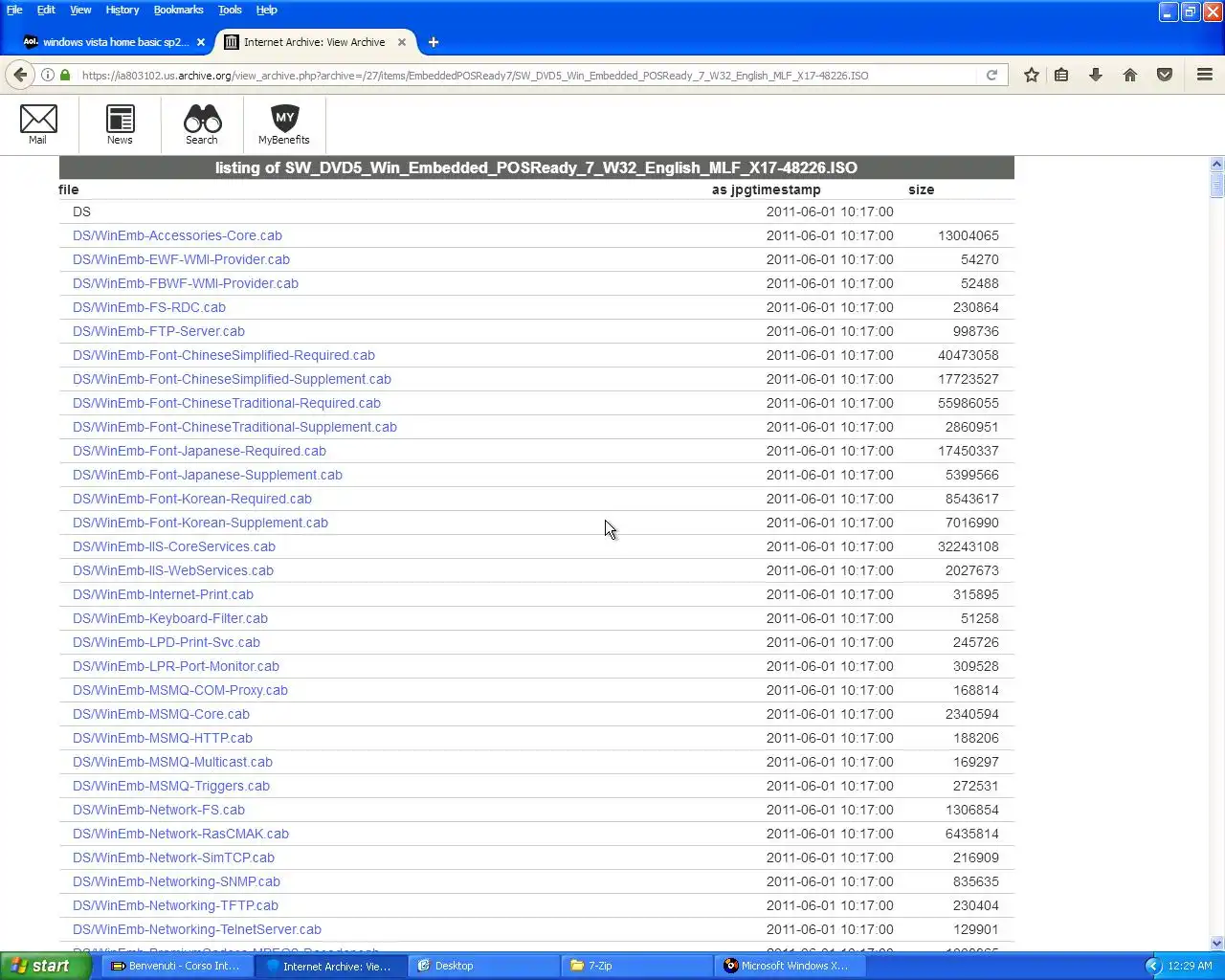1225x980 pixels.
Task: Close the Internet Archive tab
Action: (402, 42)
